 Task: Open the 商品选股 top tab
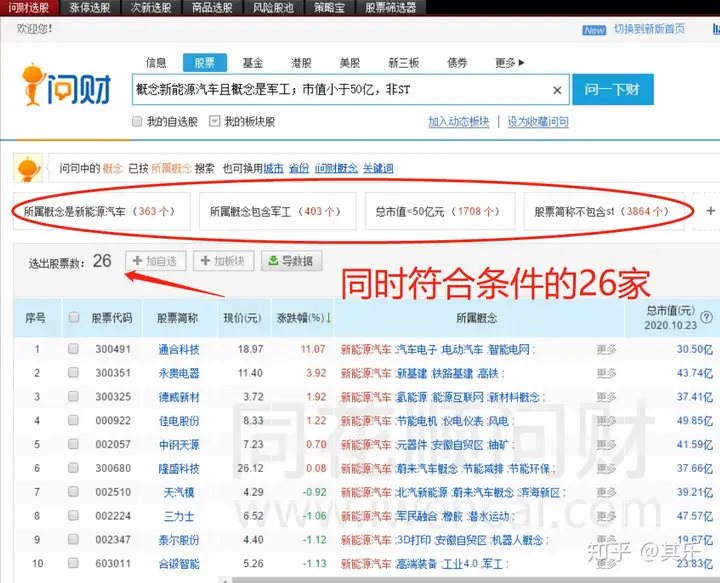pos(212,7)
